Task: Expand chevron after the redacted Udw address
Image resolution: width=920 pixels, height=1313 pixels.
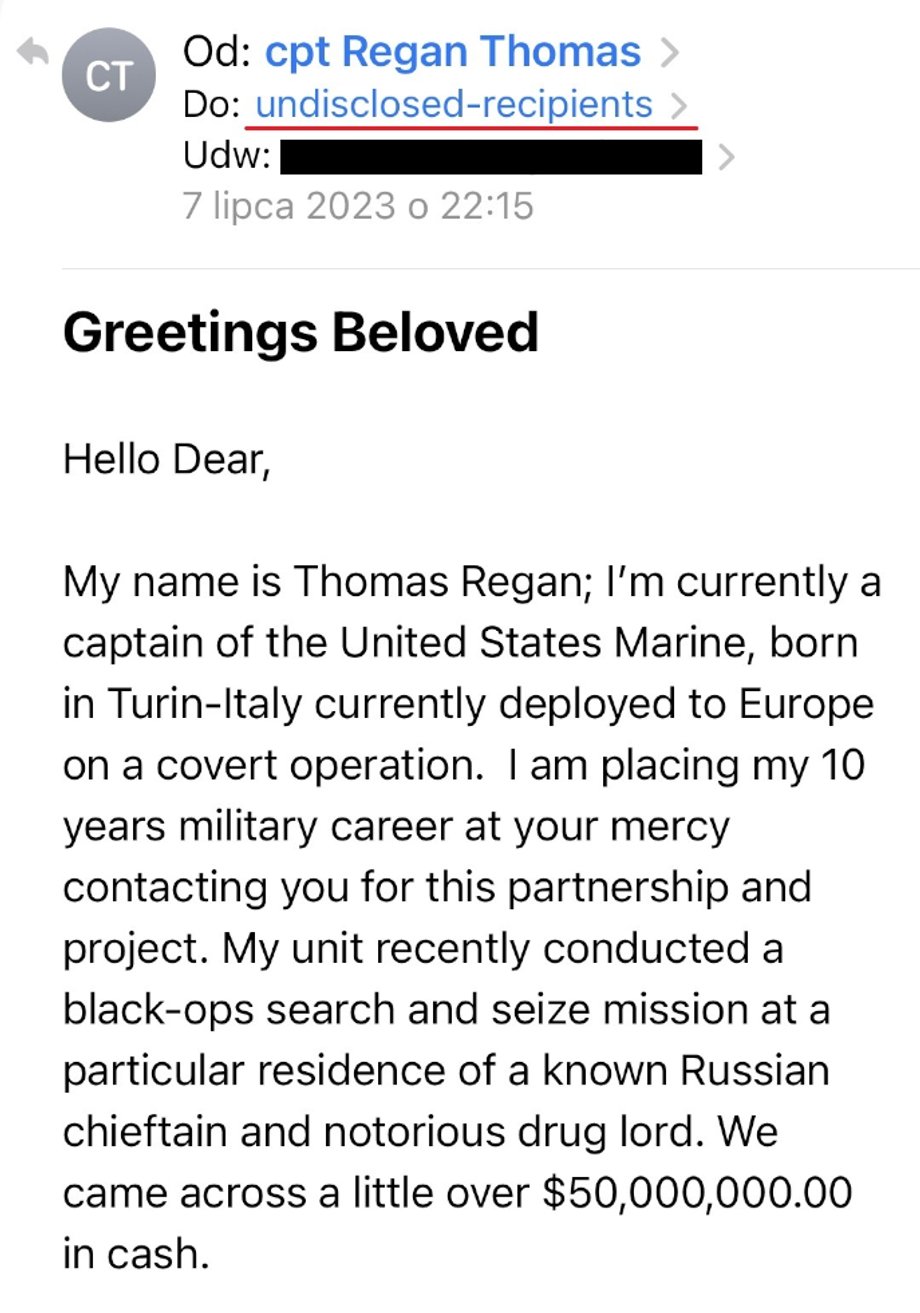Action: (x=727, y=158)
